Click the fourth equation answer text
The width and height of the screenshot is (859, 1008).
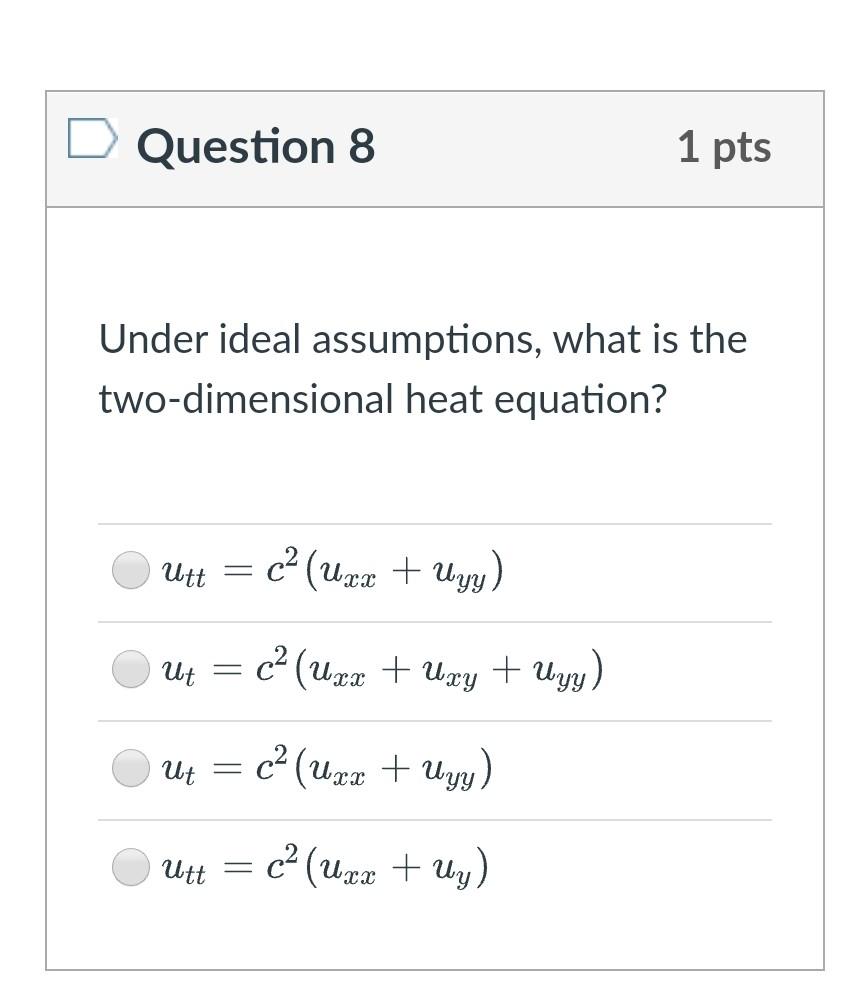pyautogui.click(x=325, y=866)
